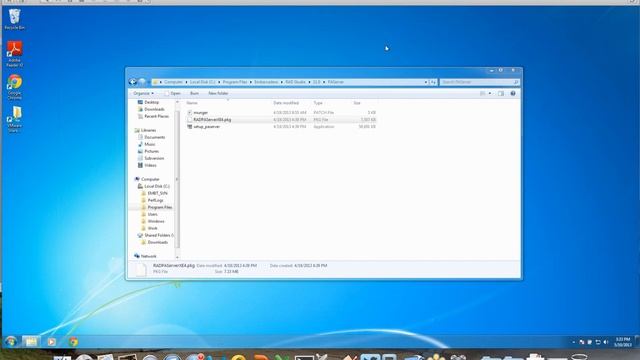Image resolution: width=640 pixels, height=360 pixels.
Task: Go back using Explorer back arrow
Action: (x=133, y=82)
